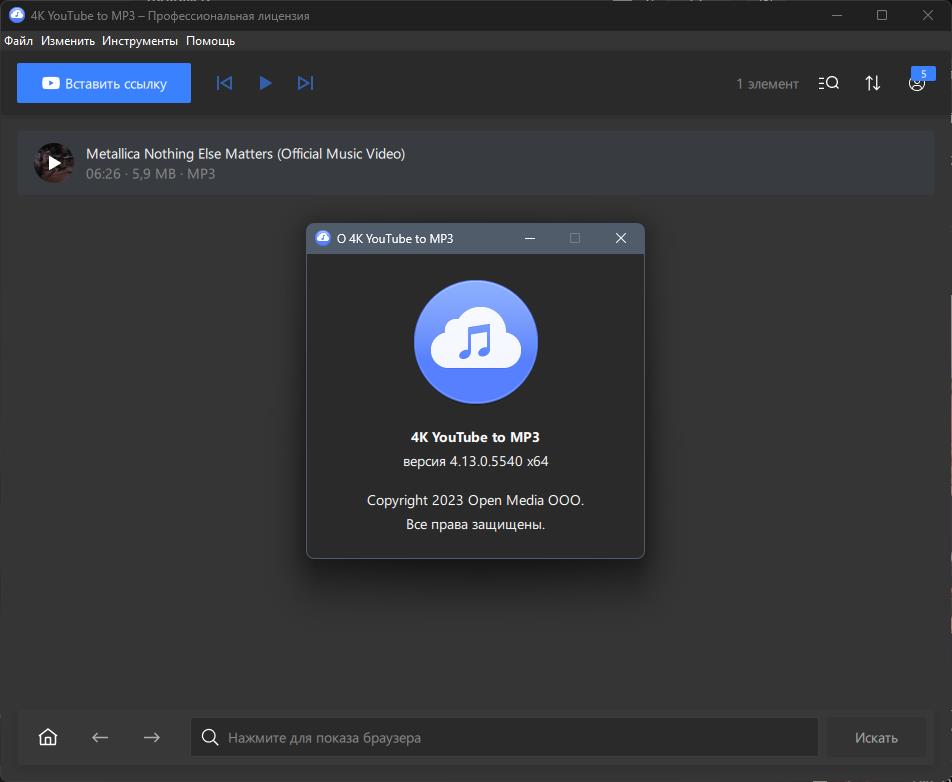Open the sort order arrows icon
The width and height of the screenshot is (952, 782).
[872, 83]
